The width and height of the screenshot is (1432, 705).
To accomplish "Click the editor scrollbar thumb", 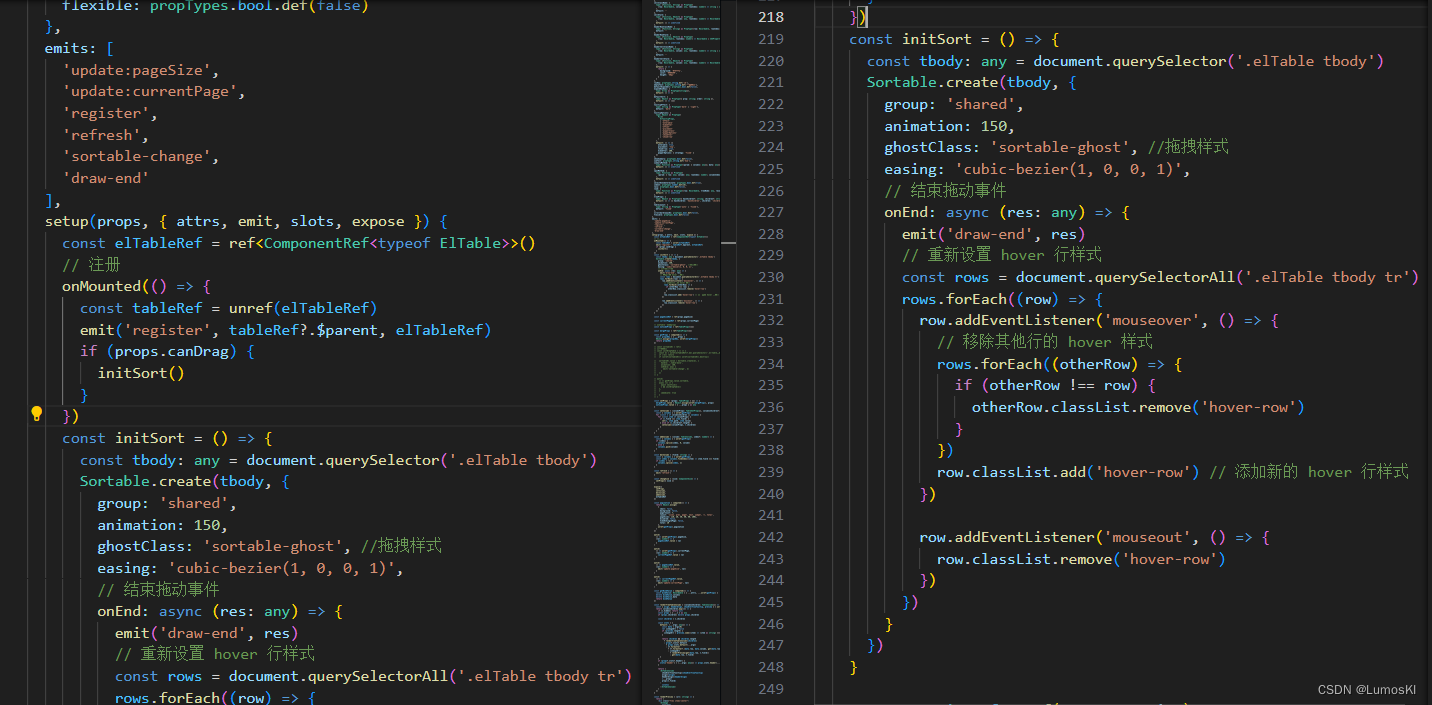I will click(x=728, y=243).
